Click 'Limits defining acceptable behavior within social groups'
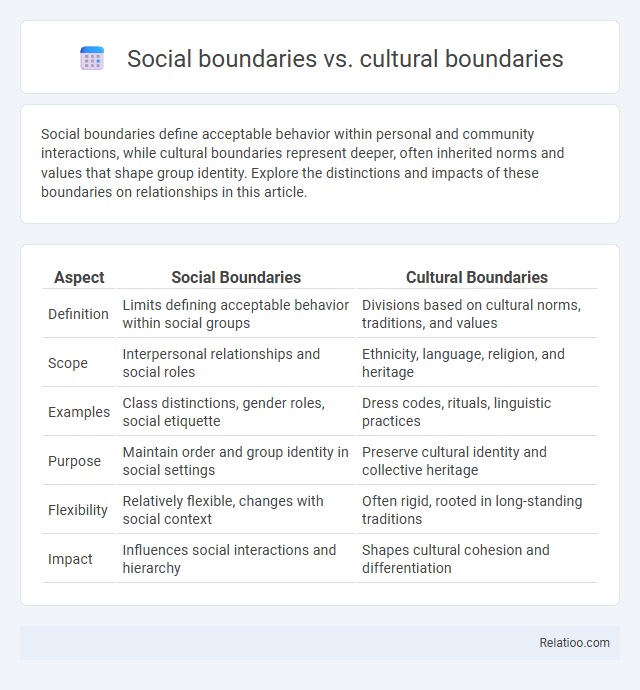This screenshot has height=690, width=640. pos(235,314)
